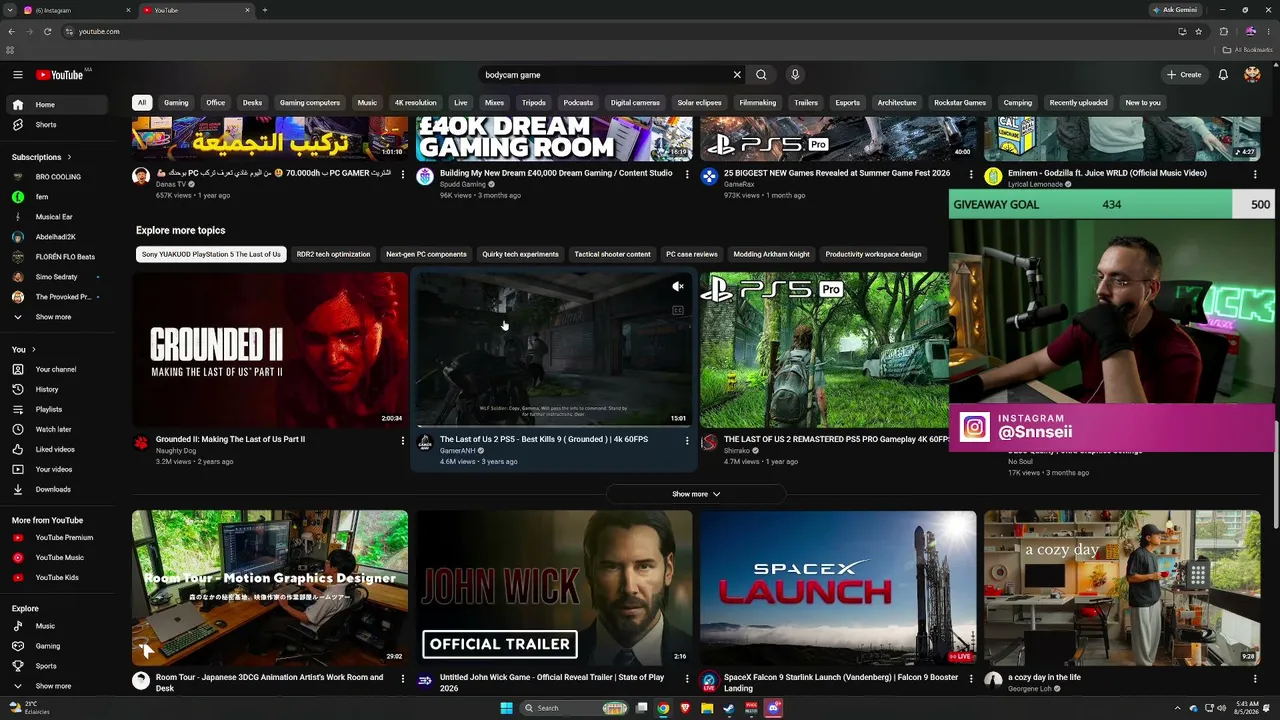Filter the feed by the Gaming chip

point(176,103)
